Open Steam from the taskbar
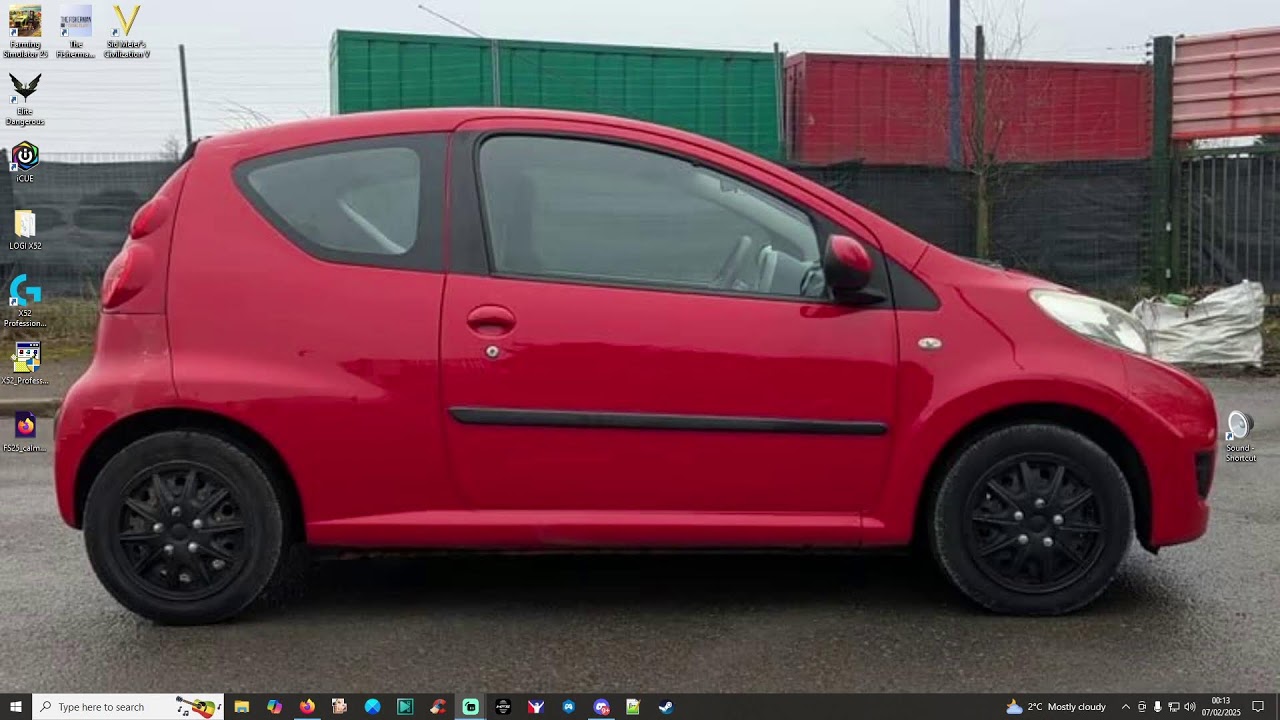The height and width of the screenshot is (720, 1280). [x=666, y=707]
